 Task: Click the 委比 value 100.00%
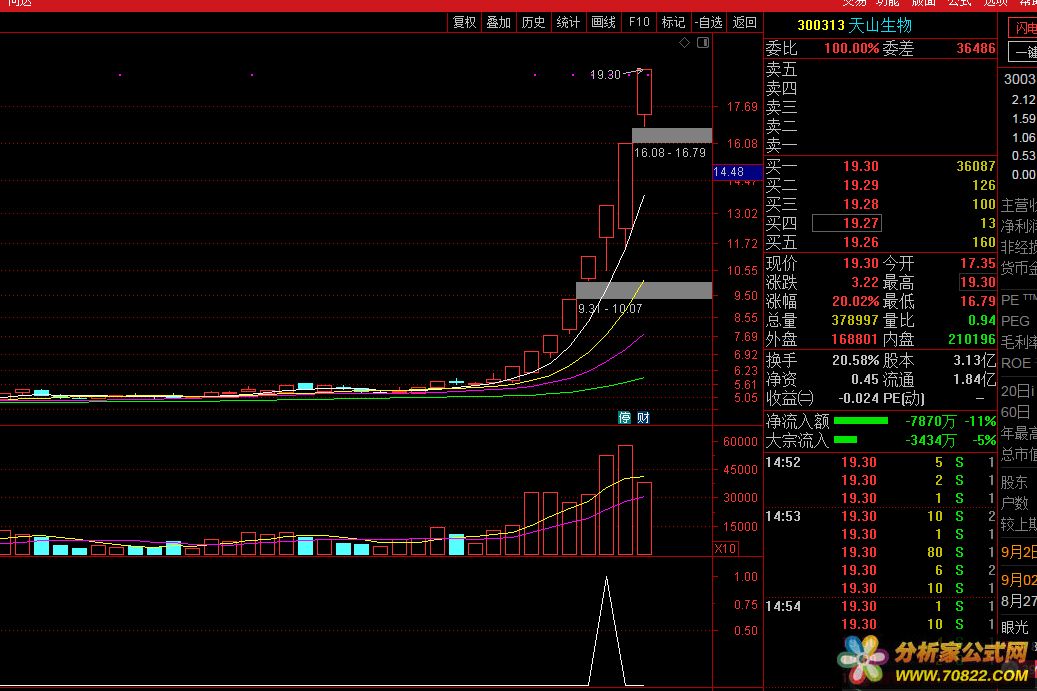pyautogui.click(x=851, y=49)
